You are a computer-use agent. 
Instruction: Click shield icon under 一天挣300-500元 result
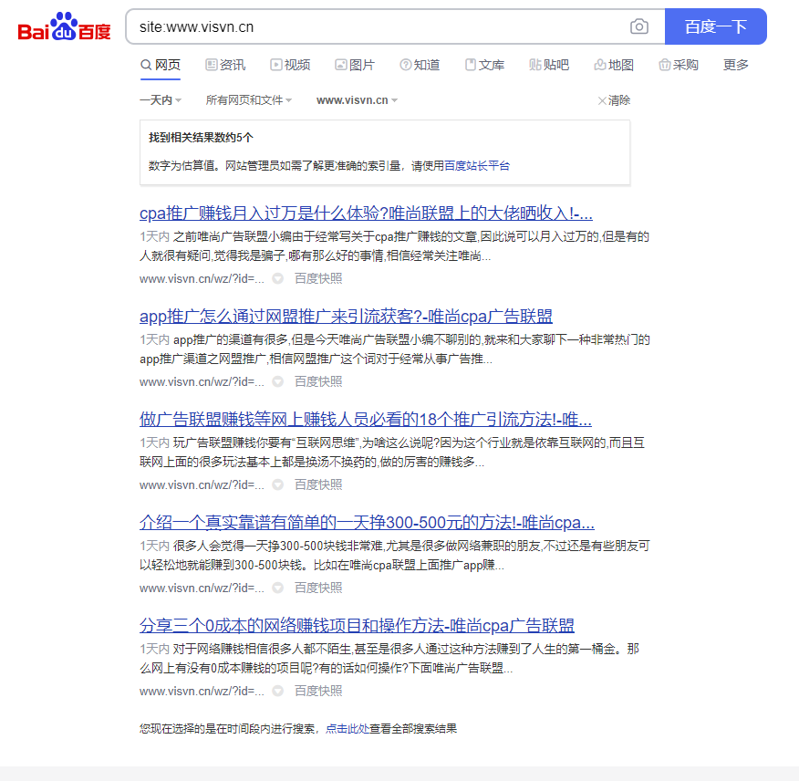click(x=278, y=588)
